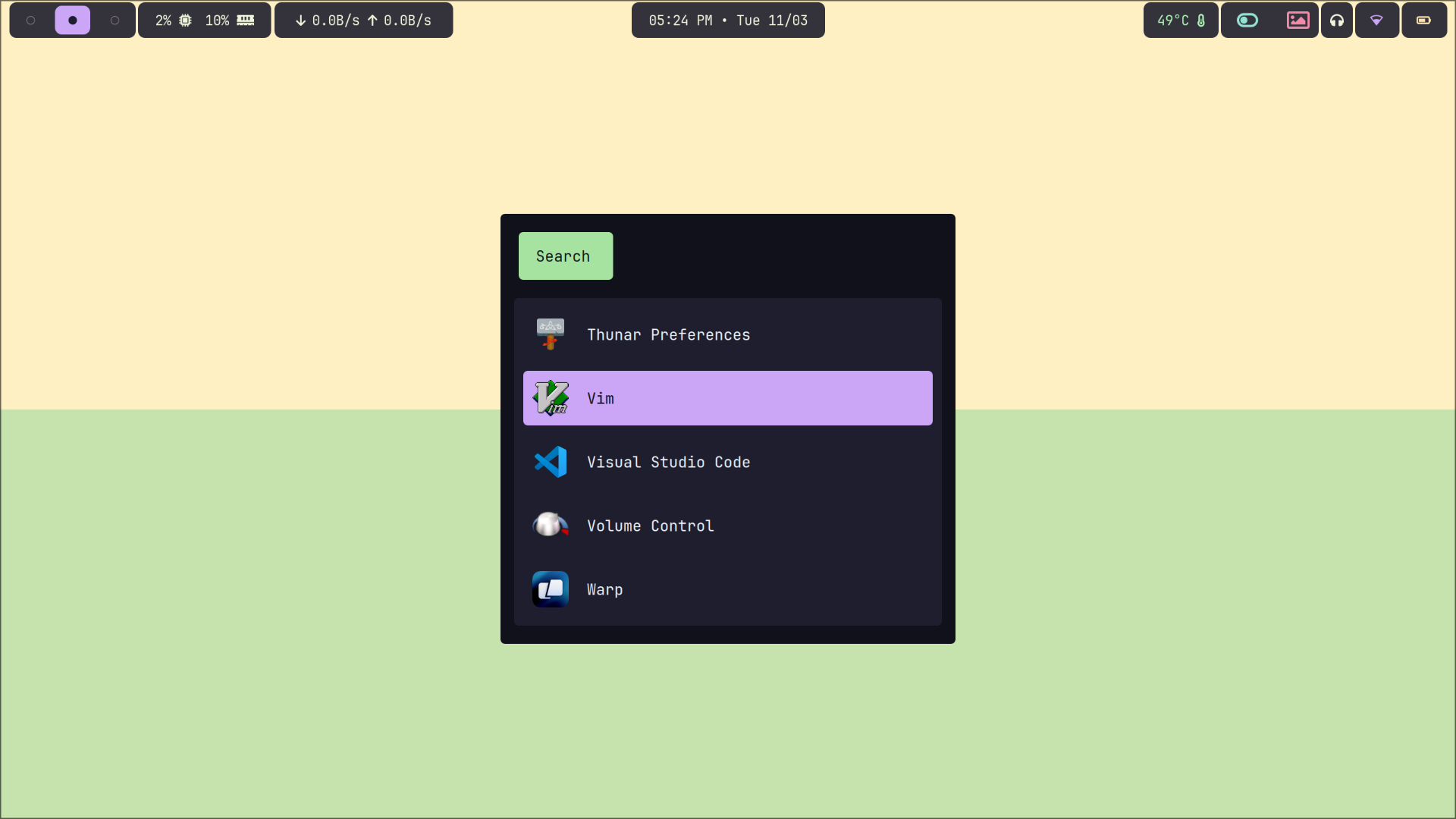Click the '2%' CPU usage value

point(163,20)
